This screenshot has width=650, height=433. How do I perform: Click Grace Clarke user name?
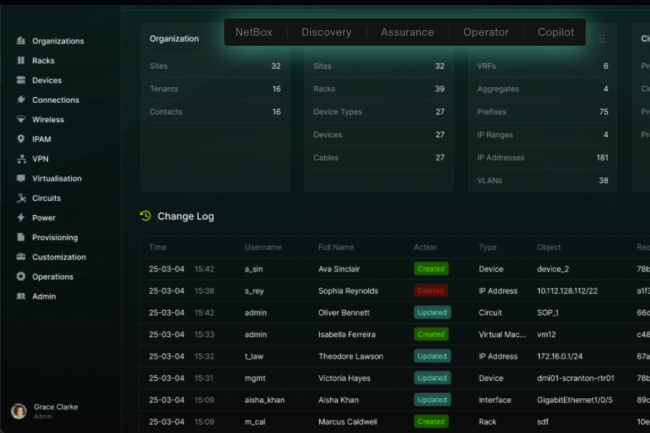pyautogui.click(x=56, y=407)
